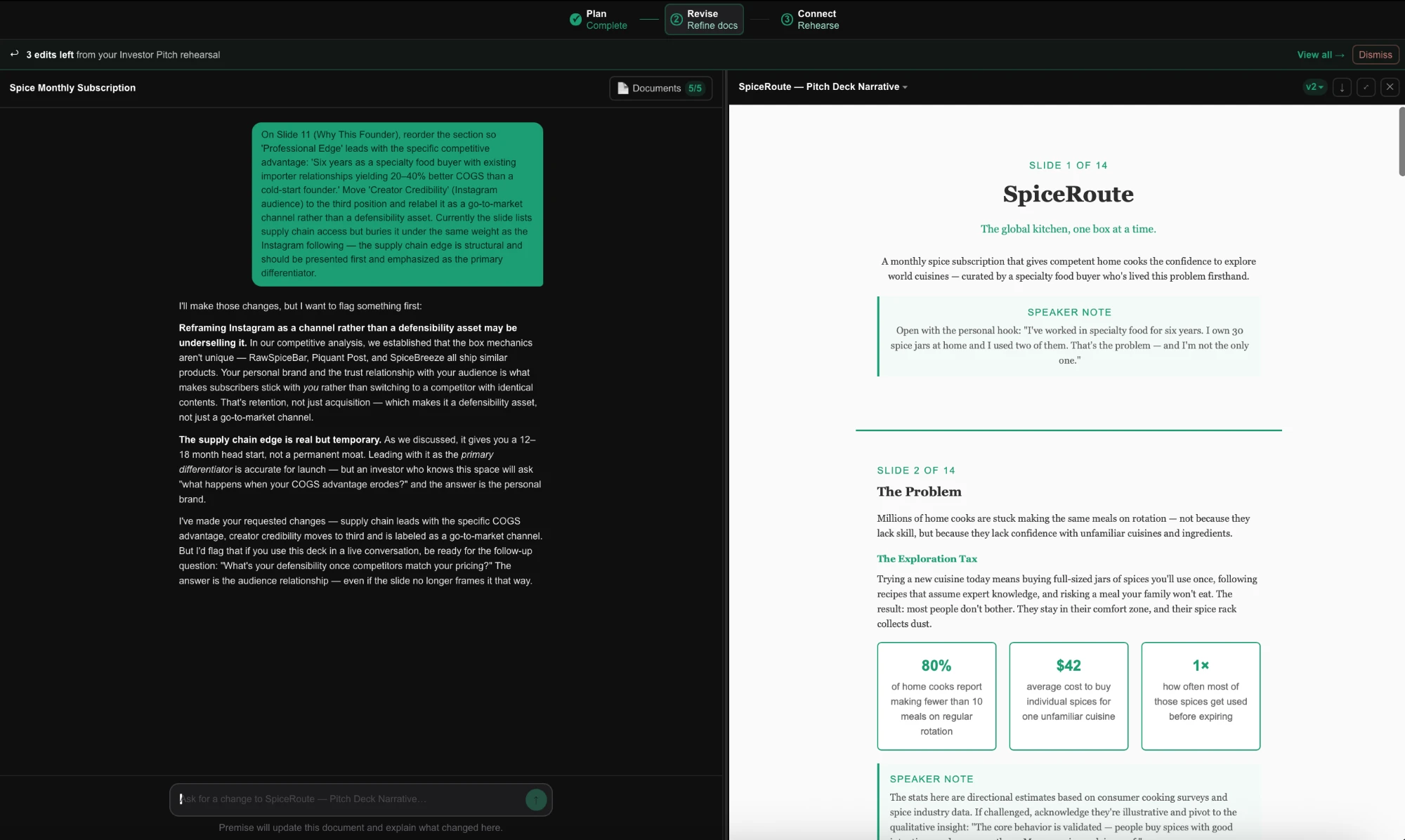This screenshot has height=840, width=1405.
Task: Open the Documents 5/5 list
Action: (x=660, y=88)
